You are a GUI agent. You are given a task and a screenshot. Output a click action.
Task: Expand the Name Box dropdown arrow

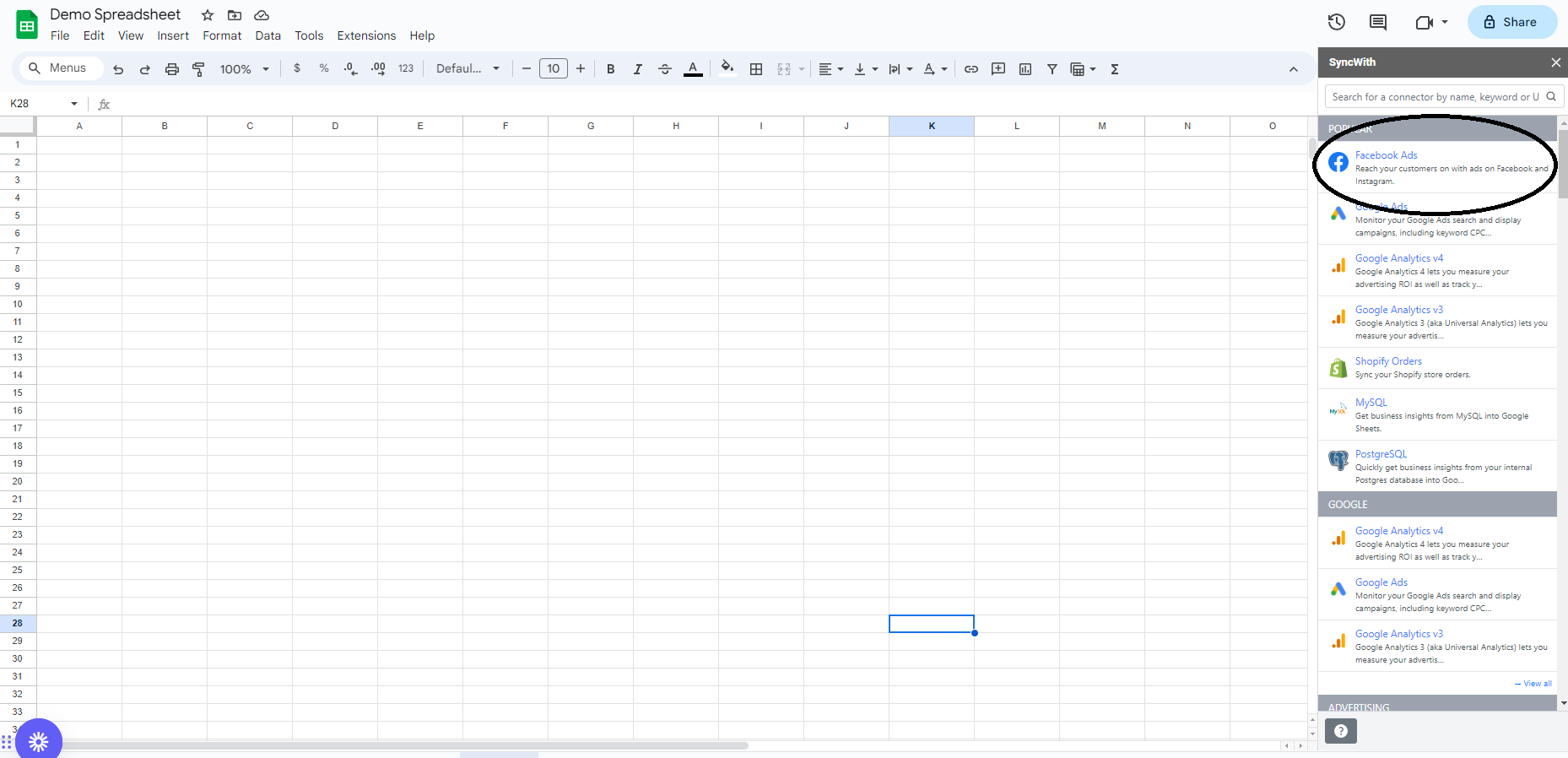[74, 104]
